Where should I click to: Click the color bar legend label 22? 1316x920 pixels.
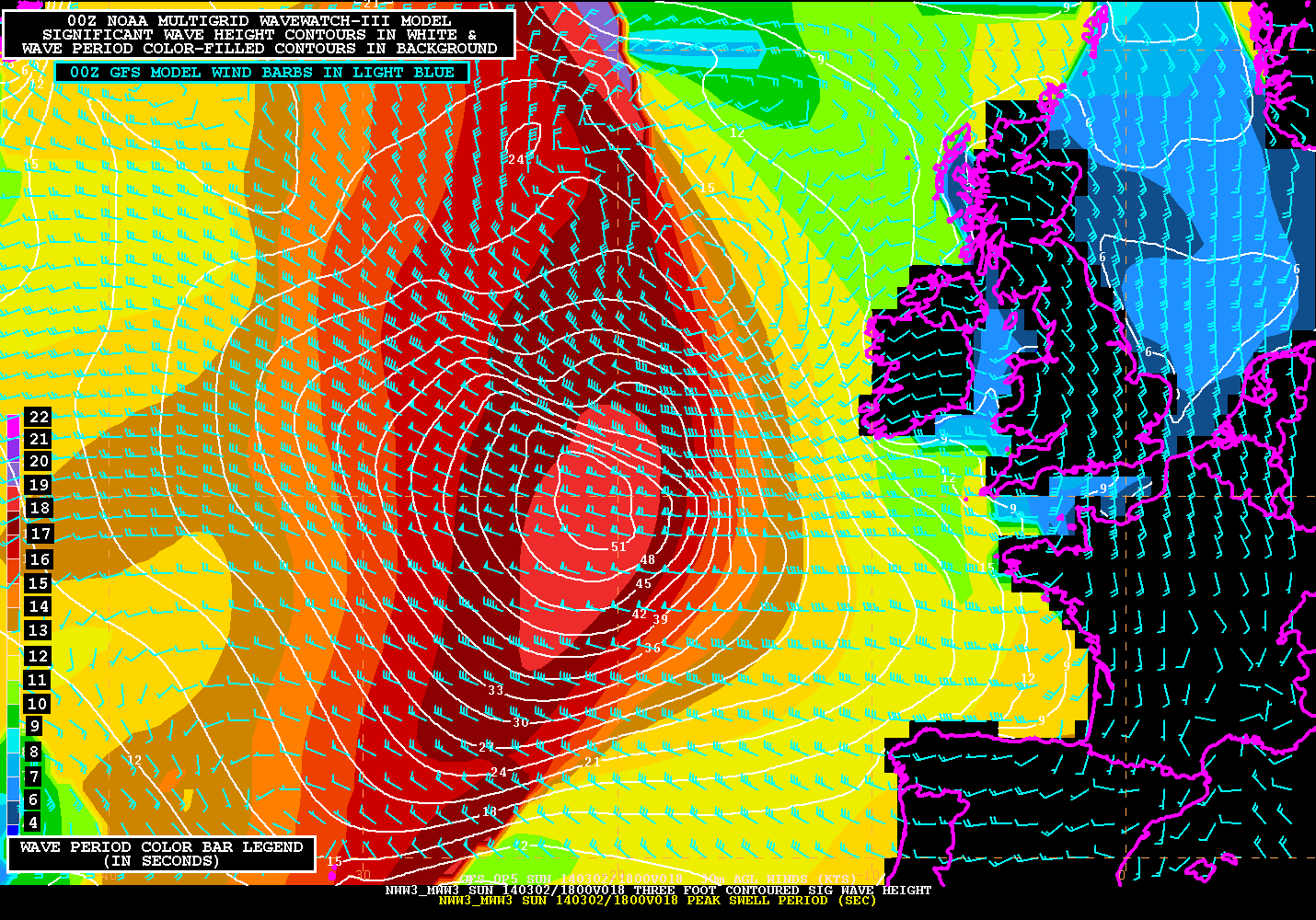39,417
